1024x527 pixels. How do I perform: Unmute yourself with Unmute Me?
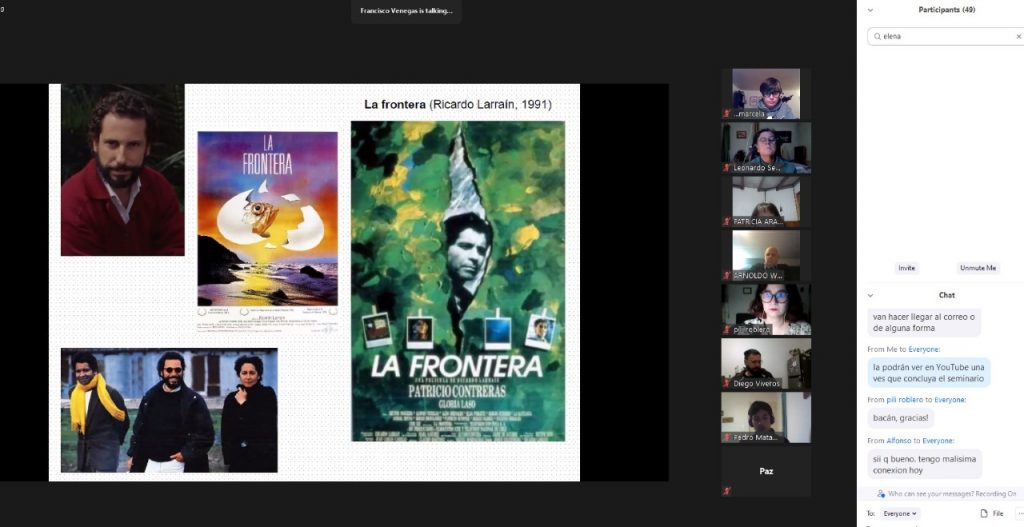pyautogui.click(x=978, y=268)
